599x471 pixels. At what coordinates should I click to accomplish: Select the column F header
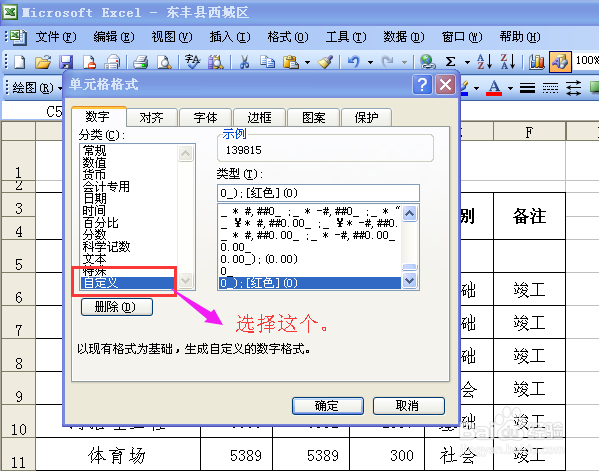529,132
